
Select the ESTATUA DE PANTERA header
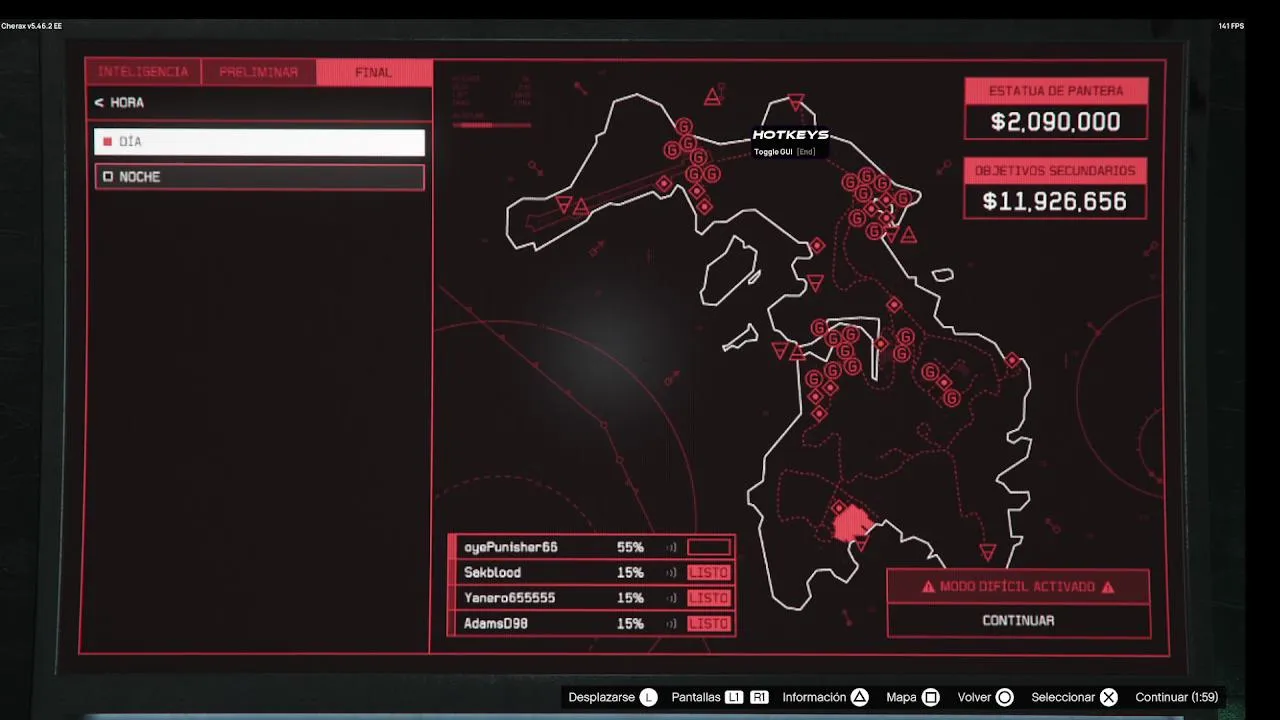[1056, 90]
